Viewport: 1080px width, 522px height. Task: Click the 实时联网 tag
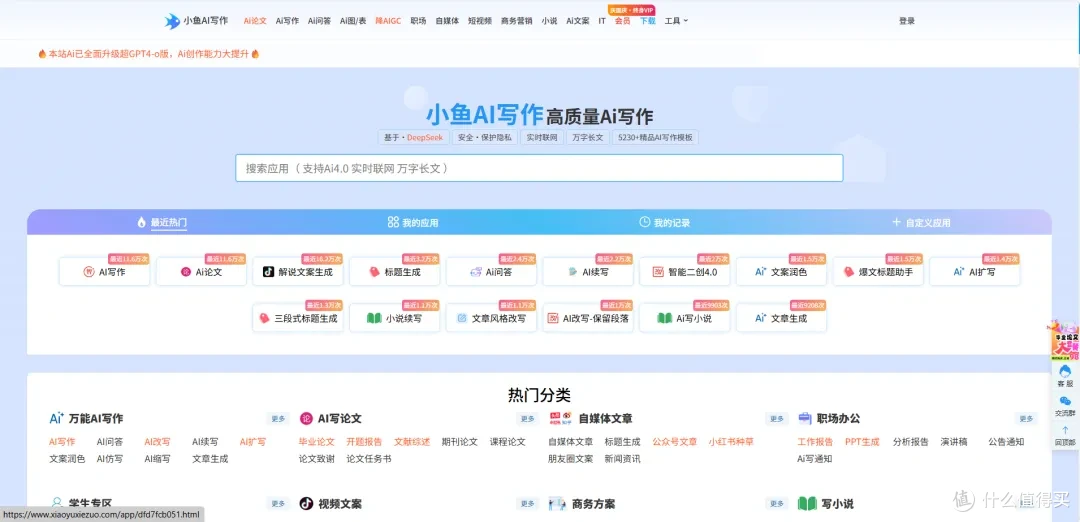click(x=542, y=137)
